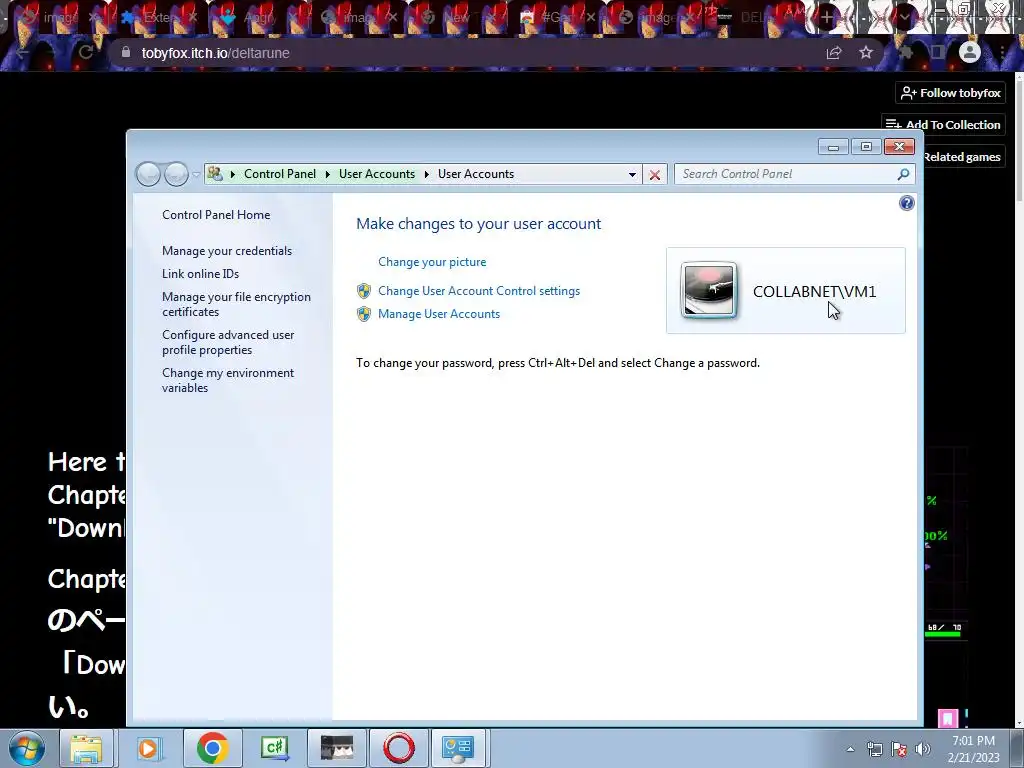Click the network connection tray icon

[x=874, y=749]
